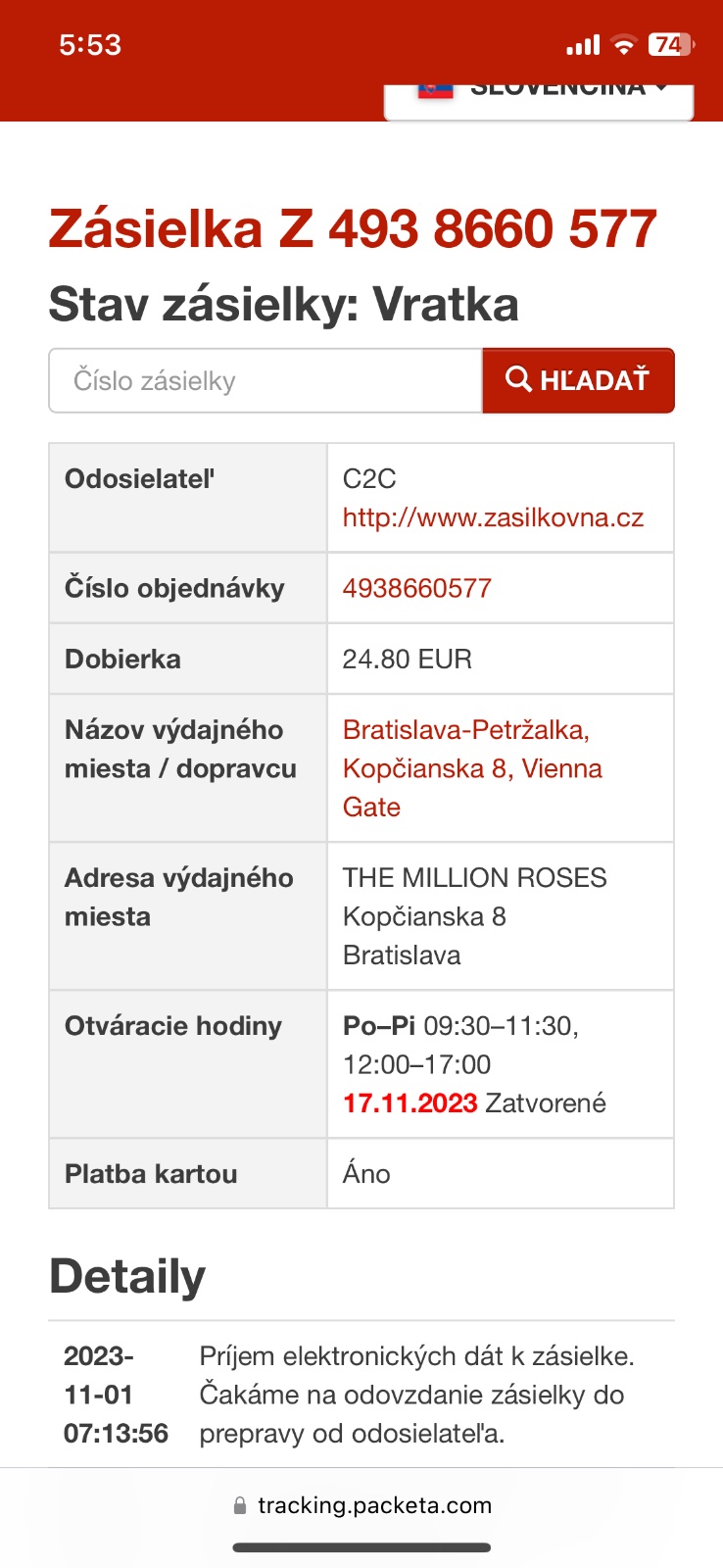Click the red 17.11.2023 closure date
The image size is (723, 1568).
point(410,1102)
